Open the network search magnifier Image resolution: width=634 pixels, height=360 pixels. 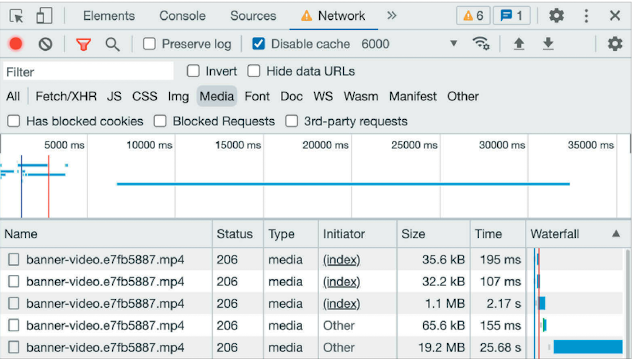pyautogui.click(x=112, y=44)
